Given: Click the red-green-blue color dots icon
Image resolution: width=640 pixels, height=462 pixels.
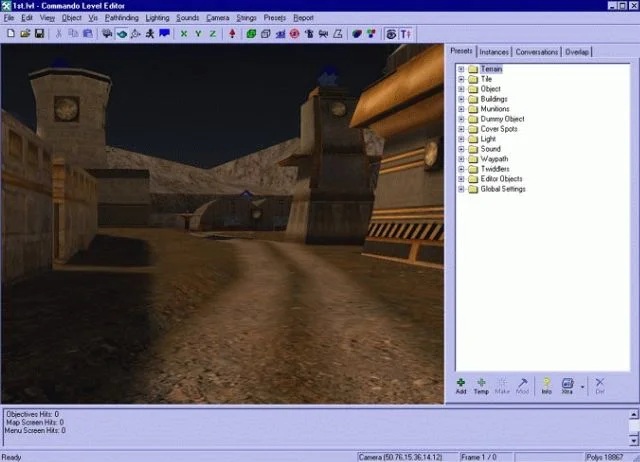Looking at the screenshot, I should tap(371, 34).
